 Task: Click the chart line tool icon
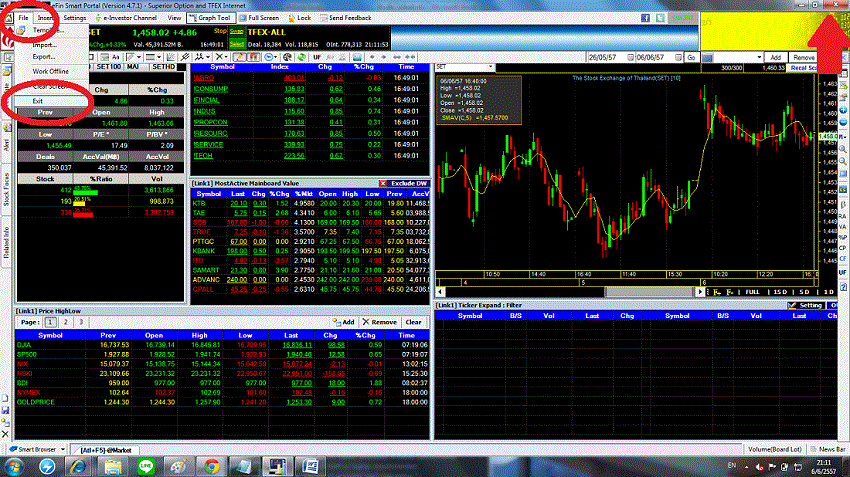click(171, 57)
